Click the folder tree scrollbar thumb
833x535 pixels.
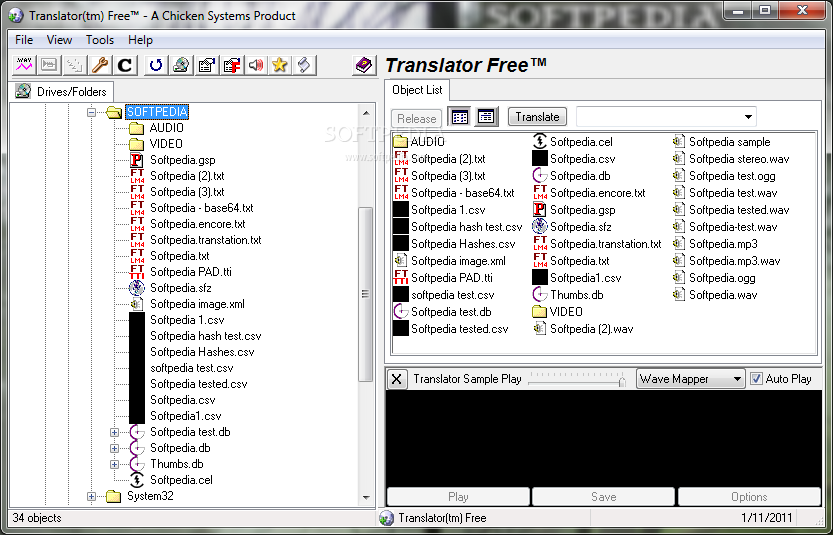[x=366, y=294]
